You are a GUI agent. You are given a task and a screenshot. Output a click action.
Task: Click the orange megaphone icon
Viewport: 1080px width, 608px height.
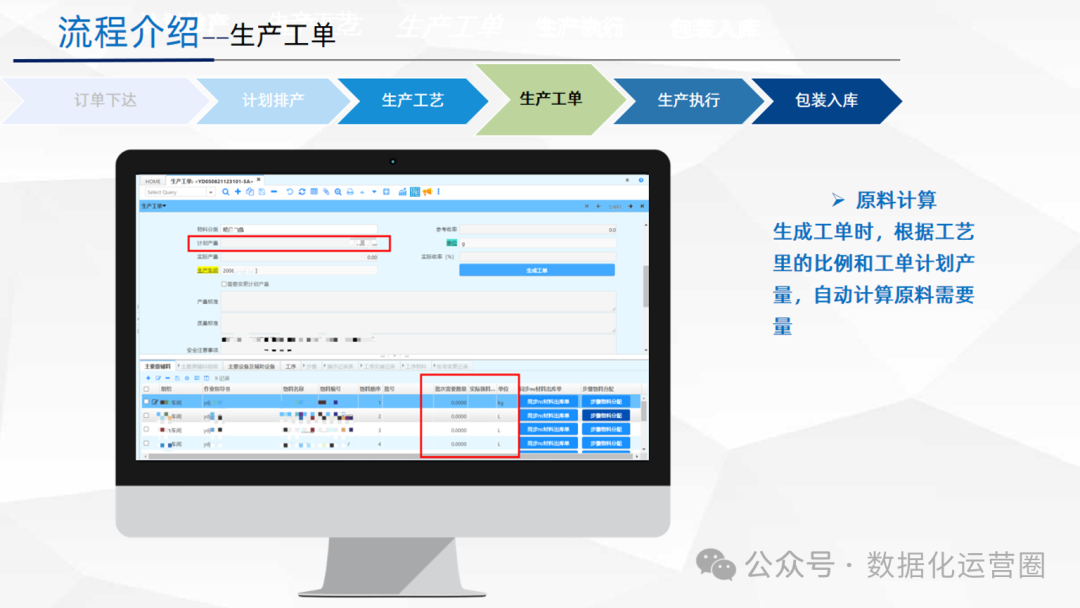tap(428, 191)
